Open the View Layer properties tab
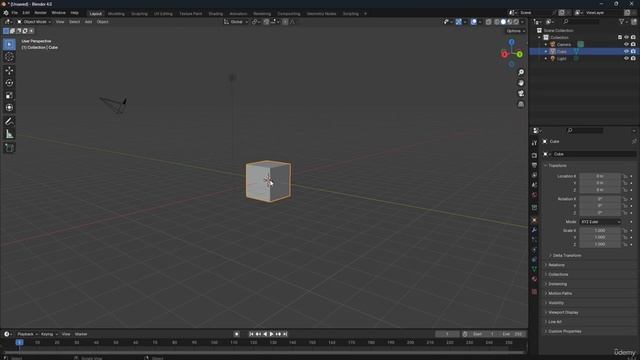Screen dimensions: 640x360 (534, 175)
